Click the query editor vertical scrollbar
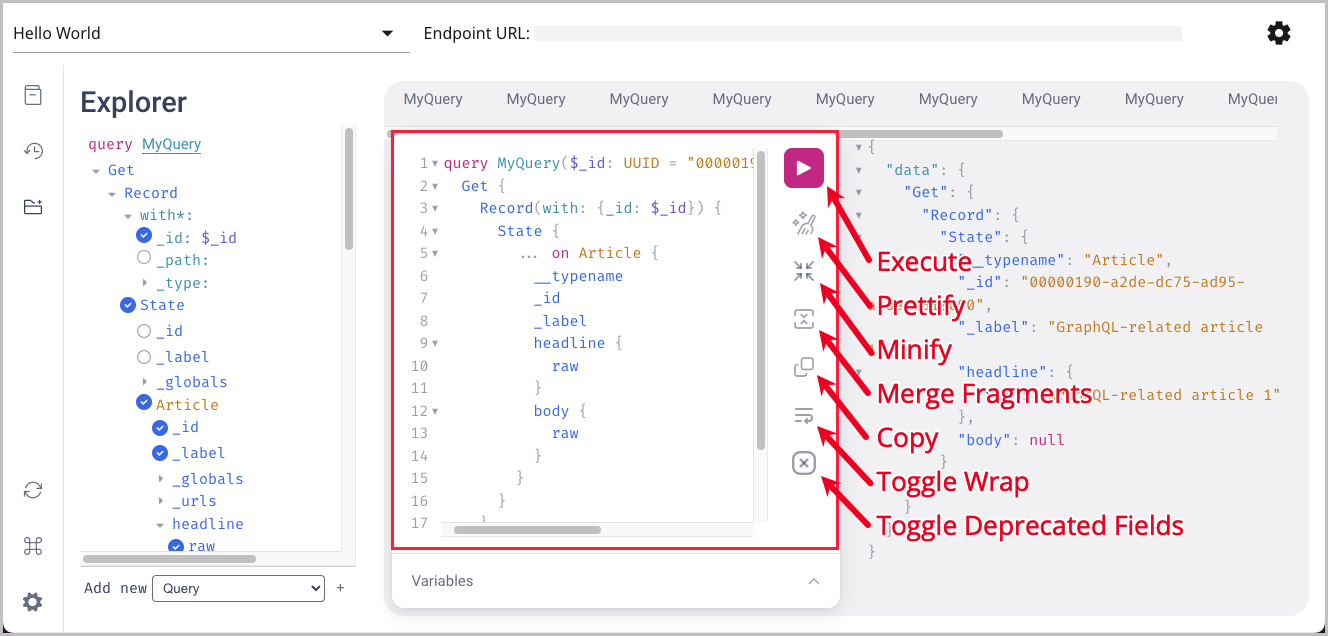The height and width of the screenshot is (636, 1328). (761, 300)
